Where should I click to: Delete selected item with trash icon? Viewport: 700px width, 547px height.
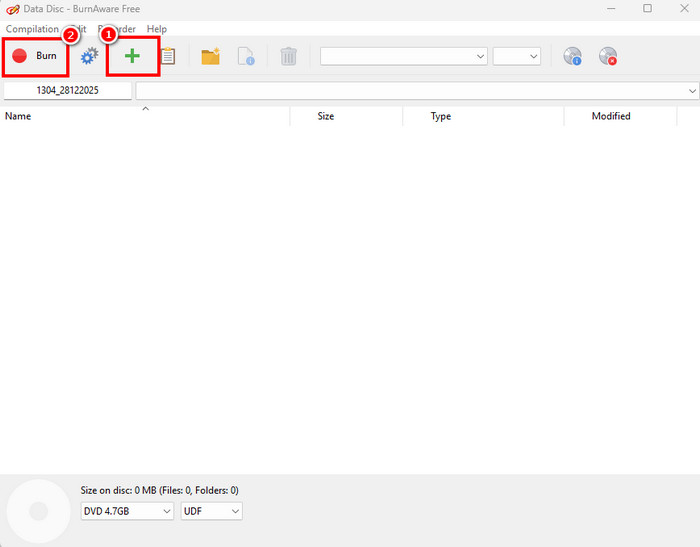click(288, 57)
